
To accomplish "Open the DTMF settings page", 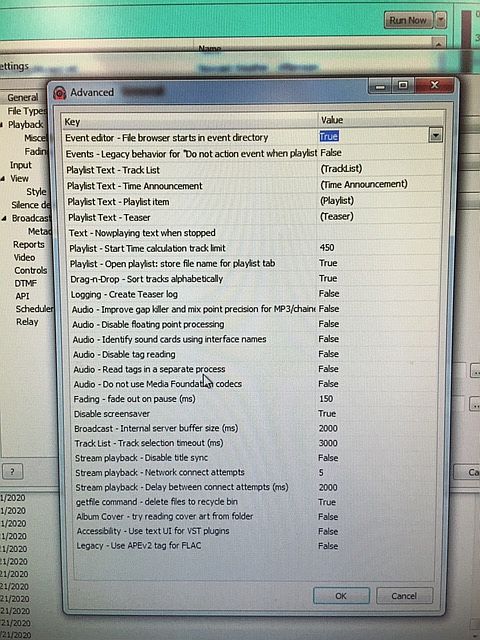I will (26, 283).
